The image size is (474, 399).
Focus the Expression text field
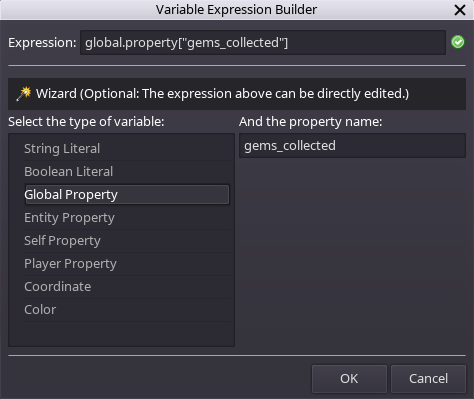point(263,43)
